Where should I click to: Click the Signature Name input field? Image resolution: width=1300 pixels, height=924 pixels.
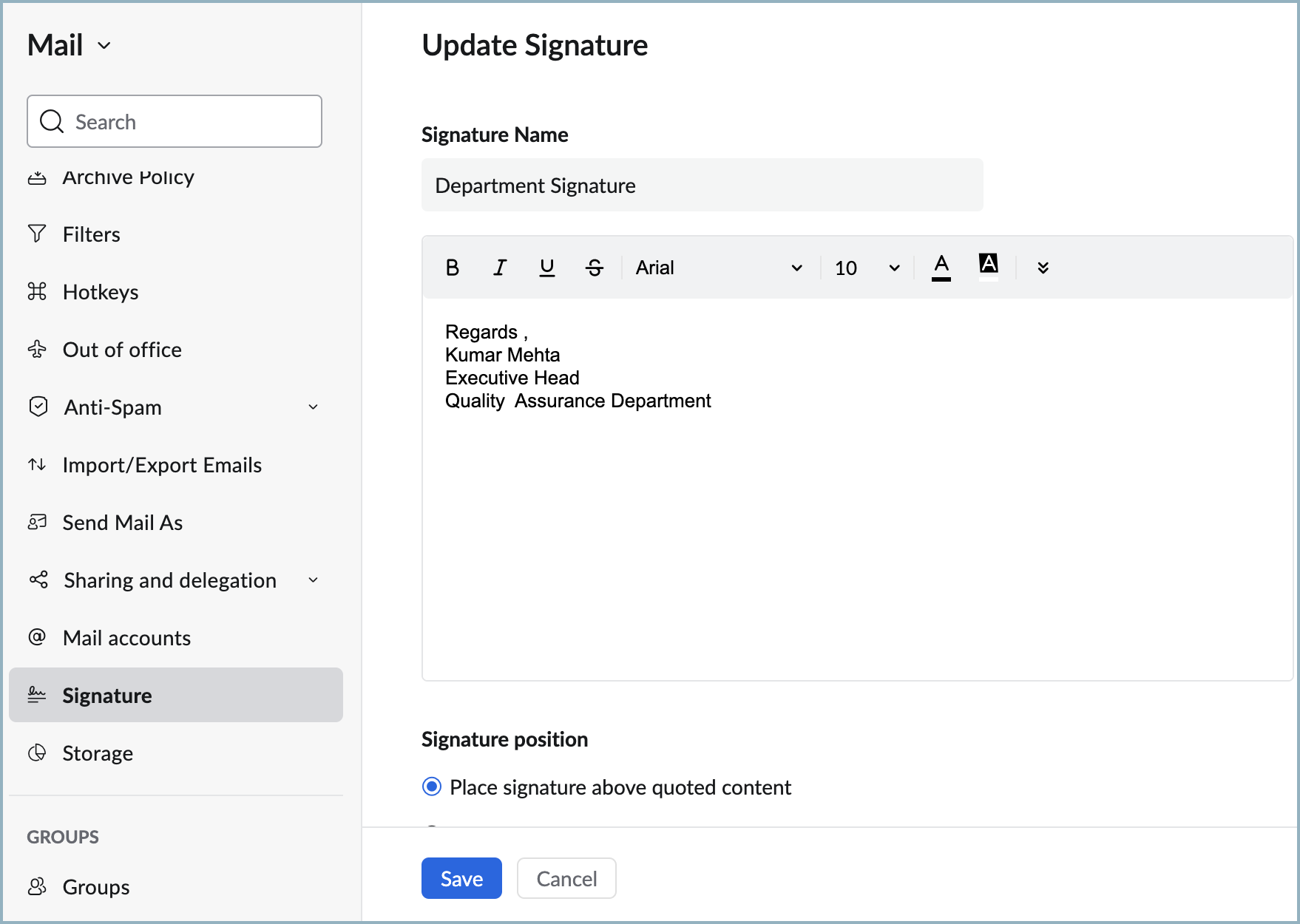(702, 186)
